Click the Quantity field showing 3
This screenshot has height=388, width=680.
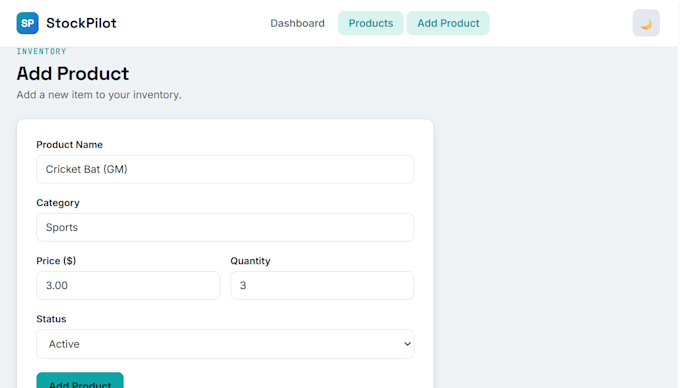(x=322, y=285)
